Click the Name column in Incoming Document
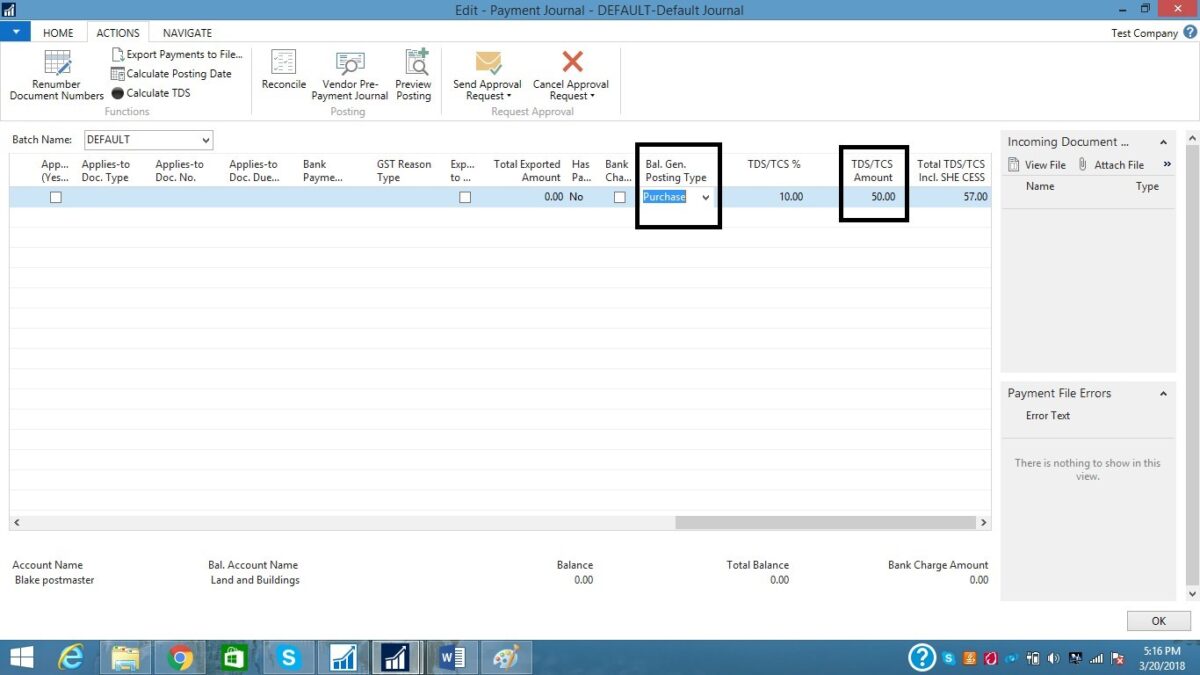1200x675 pixels. tap(1040, 186)
